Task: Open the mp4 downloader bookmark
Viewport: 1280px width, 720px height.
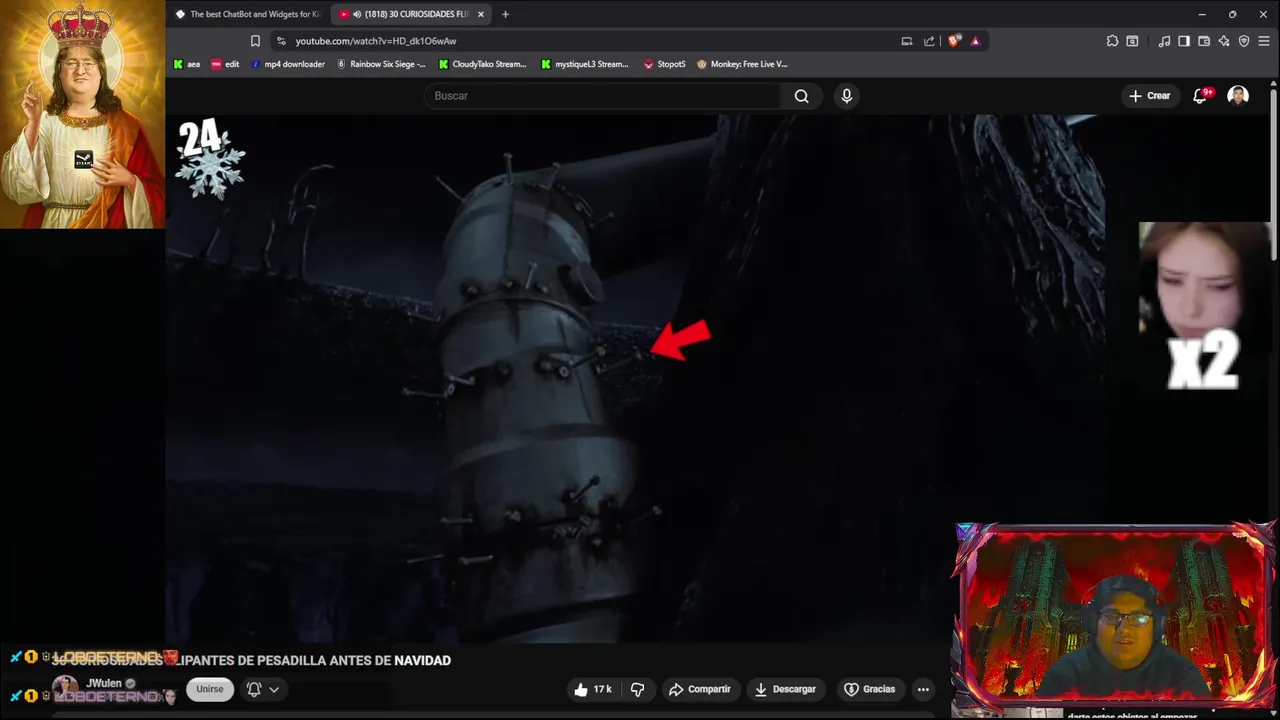Action: coord(288,64)
